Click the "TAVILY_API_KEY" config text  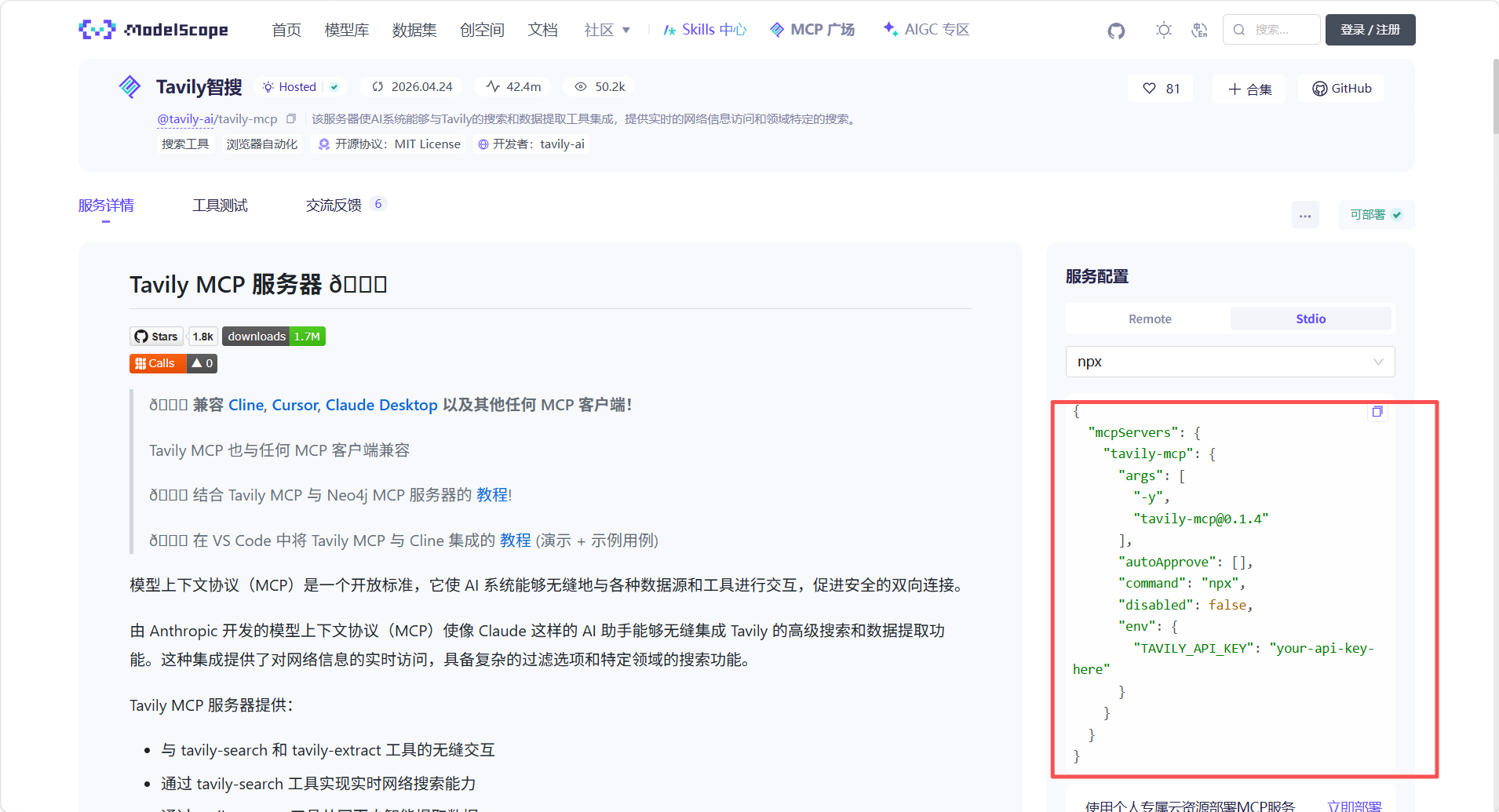[1194, 648]
